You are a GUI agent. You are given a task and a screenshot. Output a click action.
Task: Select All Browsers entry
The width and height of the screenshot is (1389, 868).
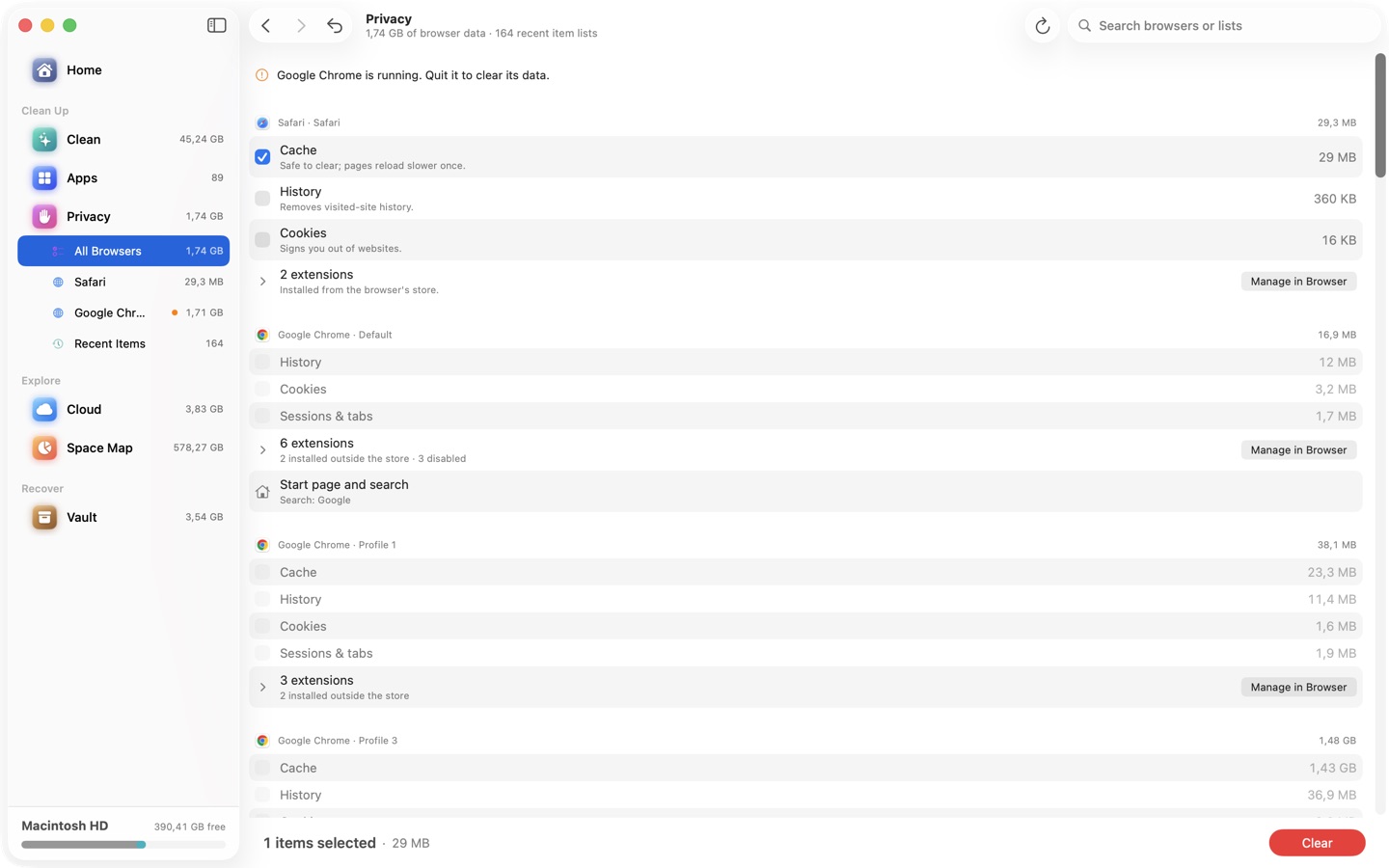123,251
